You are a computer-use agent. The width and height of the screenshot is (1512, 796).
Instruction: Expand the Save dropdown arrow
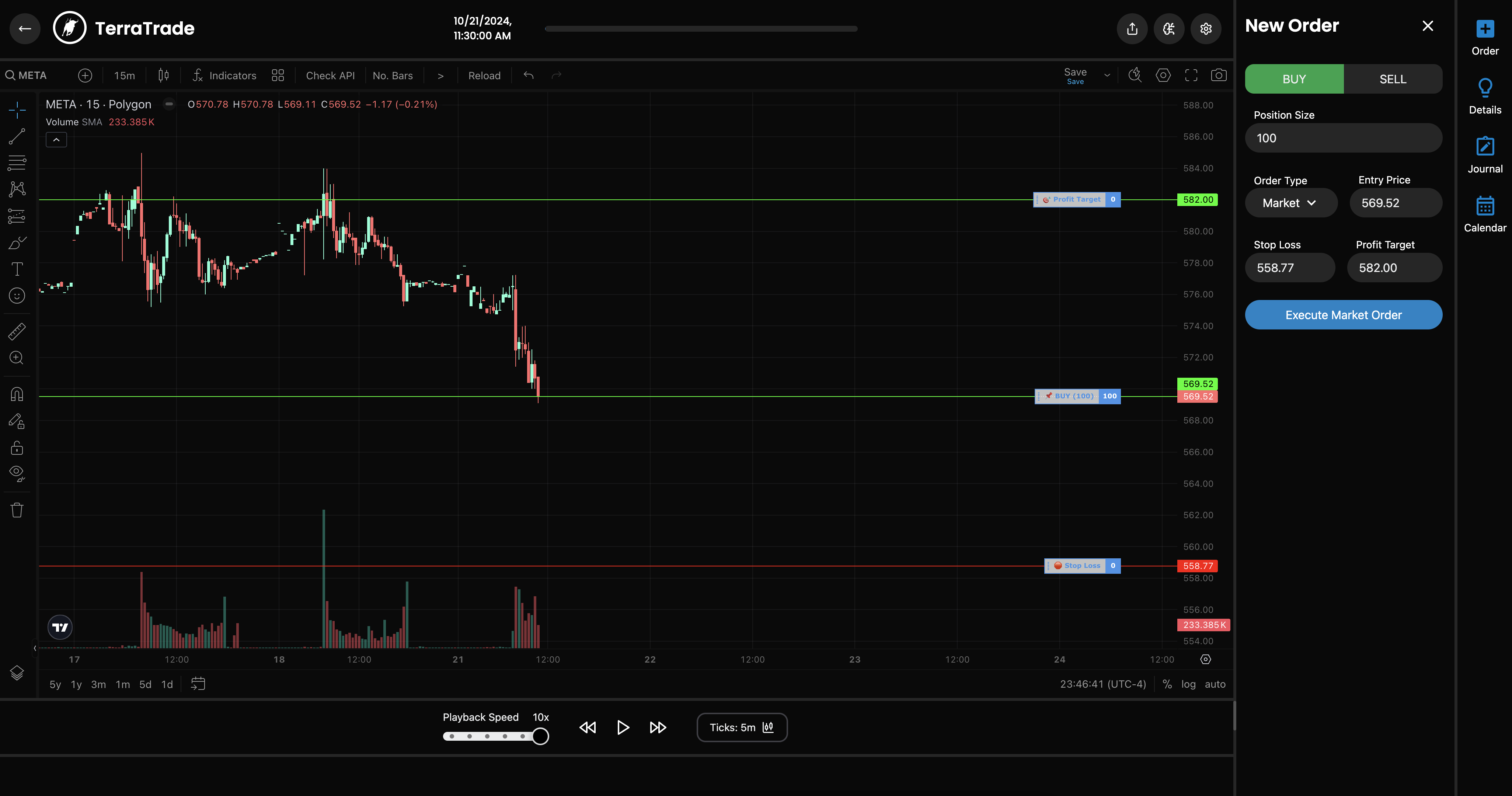click(1107, 75)
